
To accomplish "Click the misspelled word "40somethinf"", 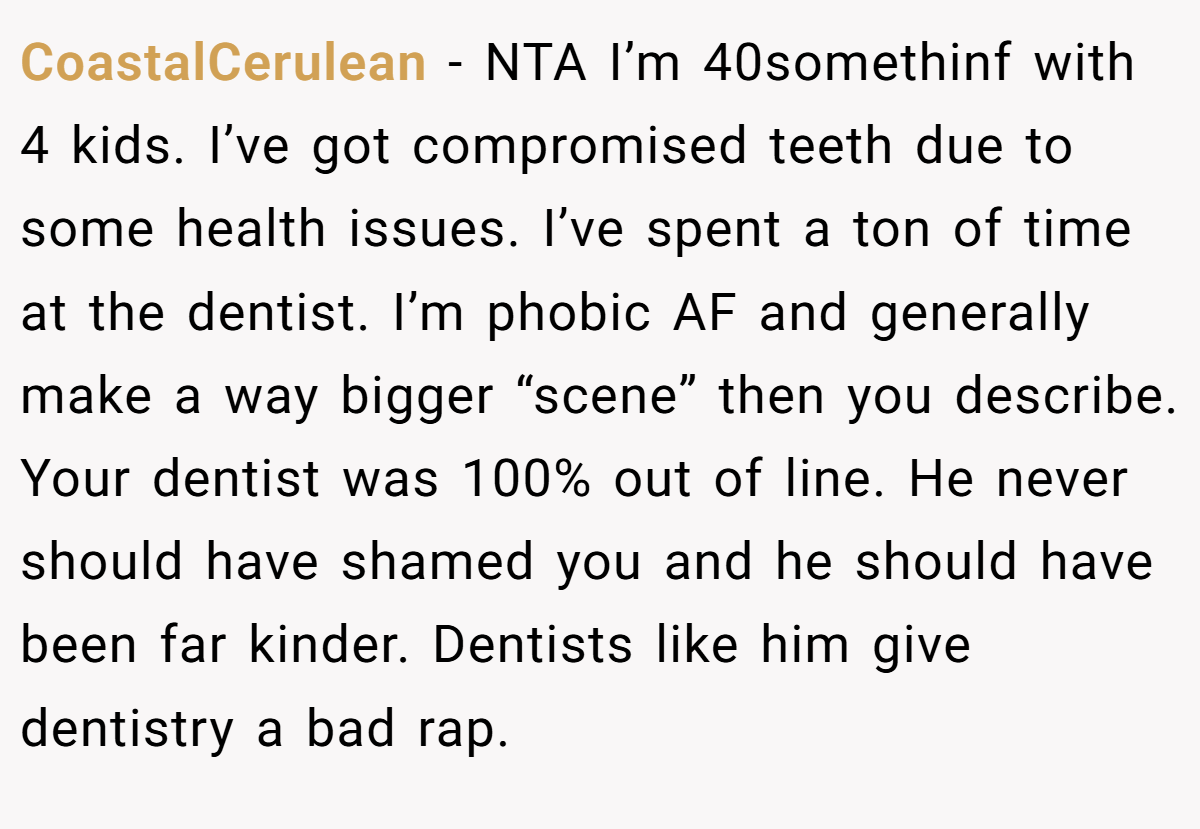I will (860, 63).
